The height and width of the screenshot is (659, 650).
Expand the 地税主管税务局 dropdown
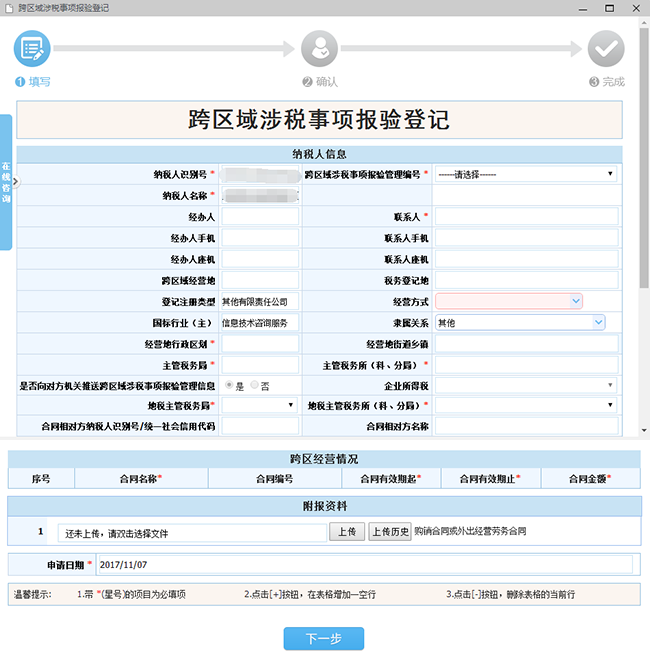coord(260,405)
